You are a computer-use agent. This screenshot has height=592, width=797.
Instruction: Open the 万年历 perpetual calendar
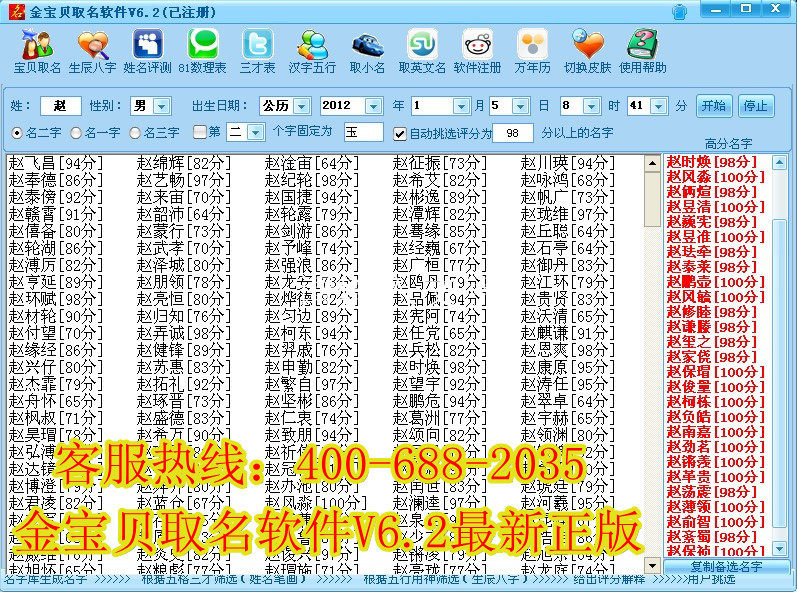[532, 52]
